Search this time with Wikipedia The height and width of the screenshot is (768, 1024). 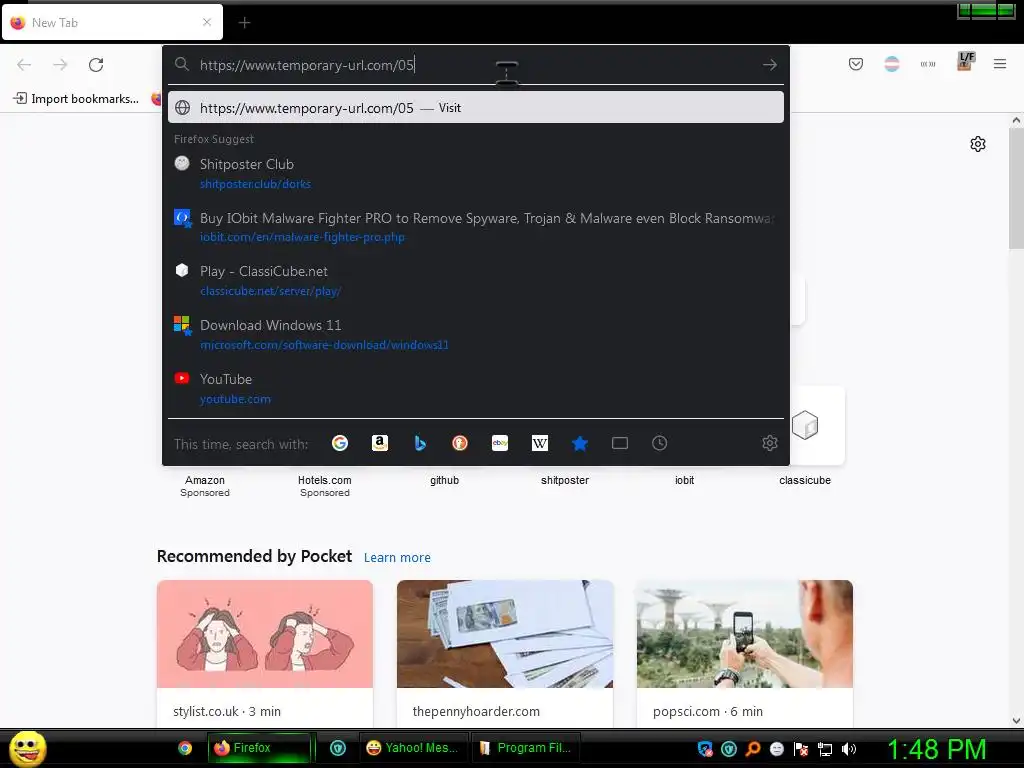click(539, 443)
